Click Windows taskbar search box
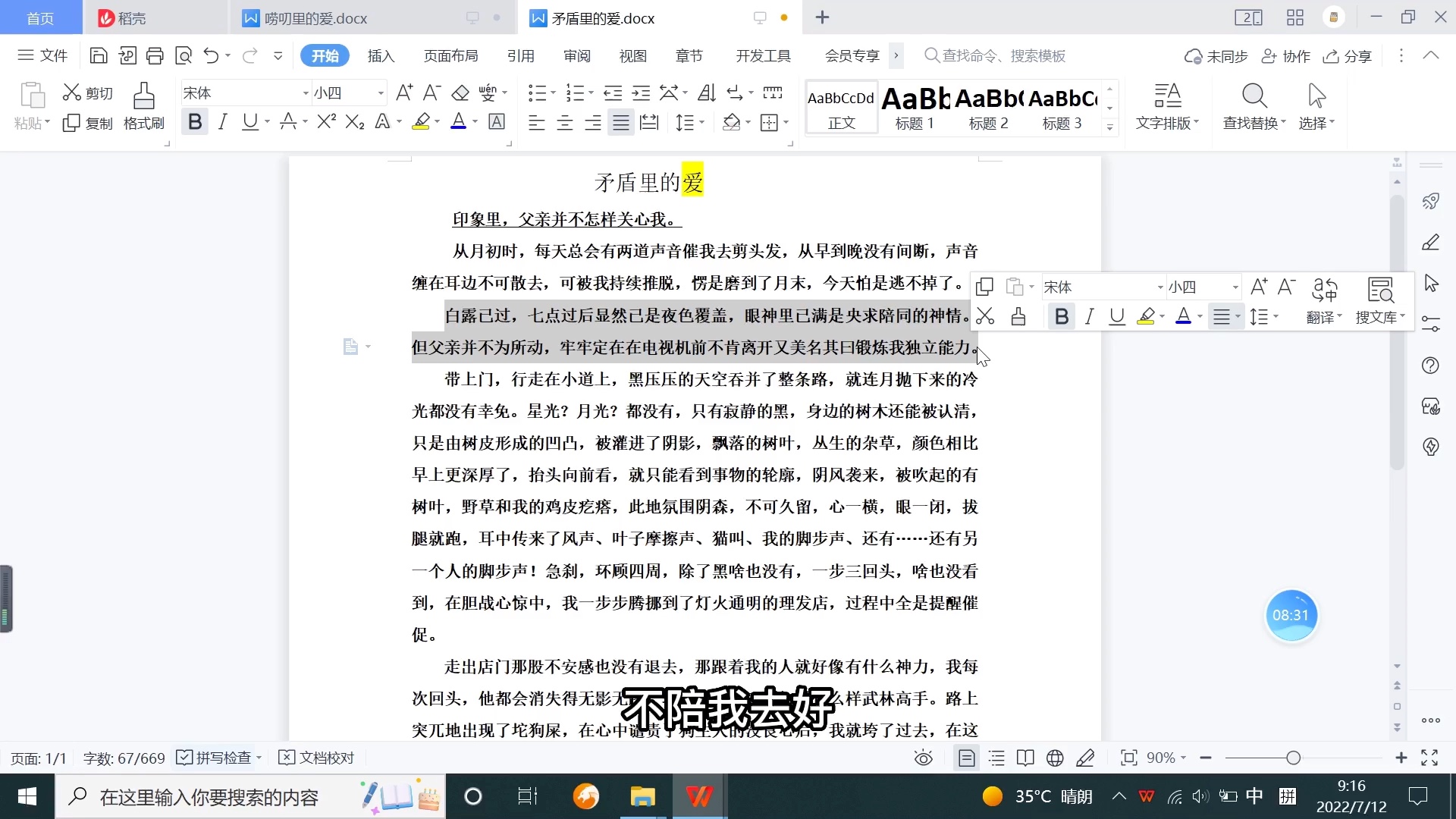 (250, 797)
